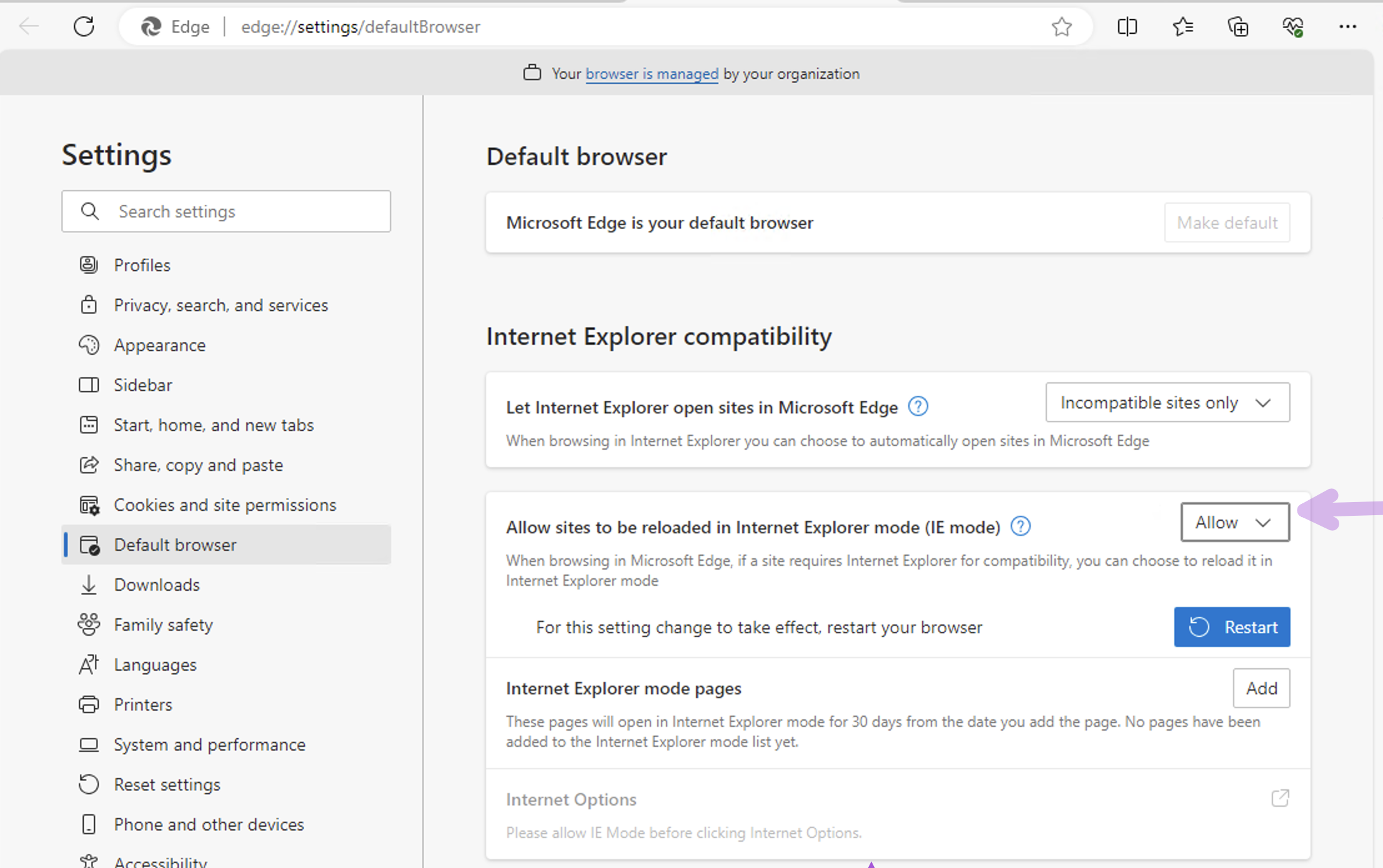Click the Internet Explorer compatibility heading
The image size is (1383, 868).
click(659, 336)
